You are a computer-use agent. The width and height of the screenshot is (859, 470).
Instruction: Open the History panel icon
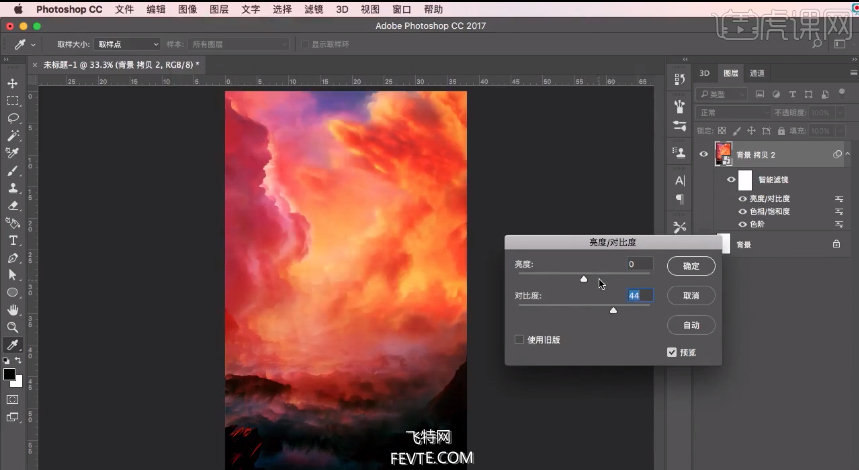click(680, 79)
